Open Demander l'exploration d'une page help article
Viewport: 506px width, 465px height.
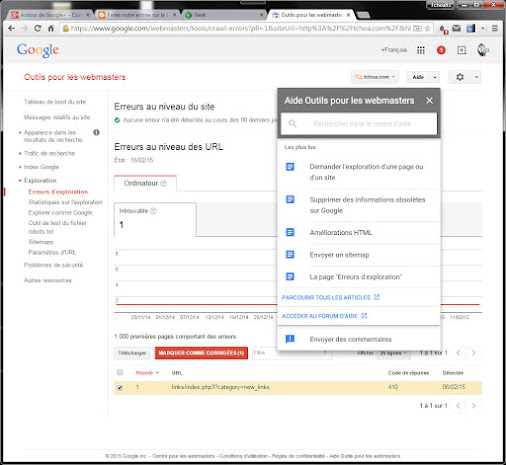[366, 172]
